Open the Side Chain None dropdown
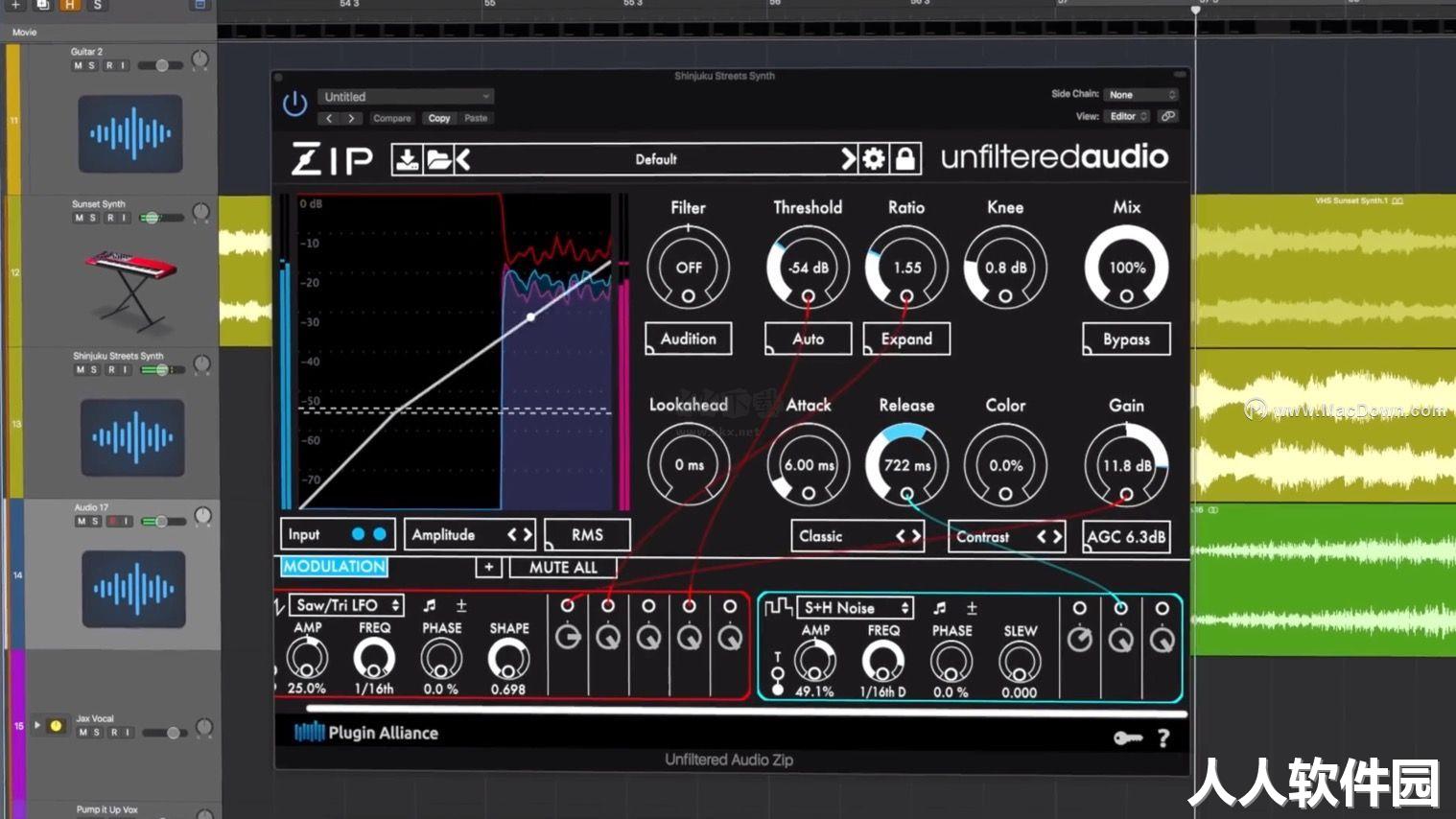Image resolution: width=1456 pixels, height=819 pixels. 1141,95
